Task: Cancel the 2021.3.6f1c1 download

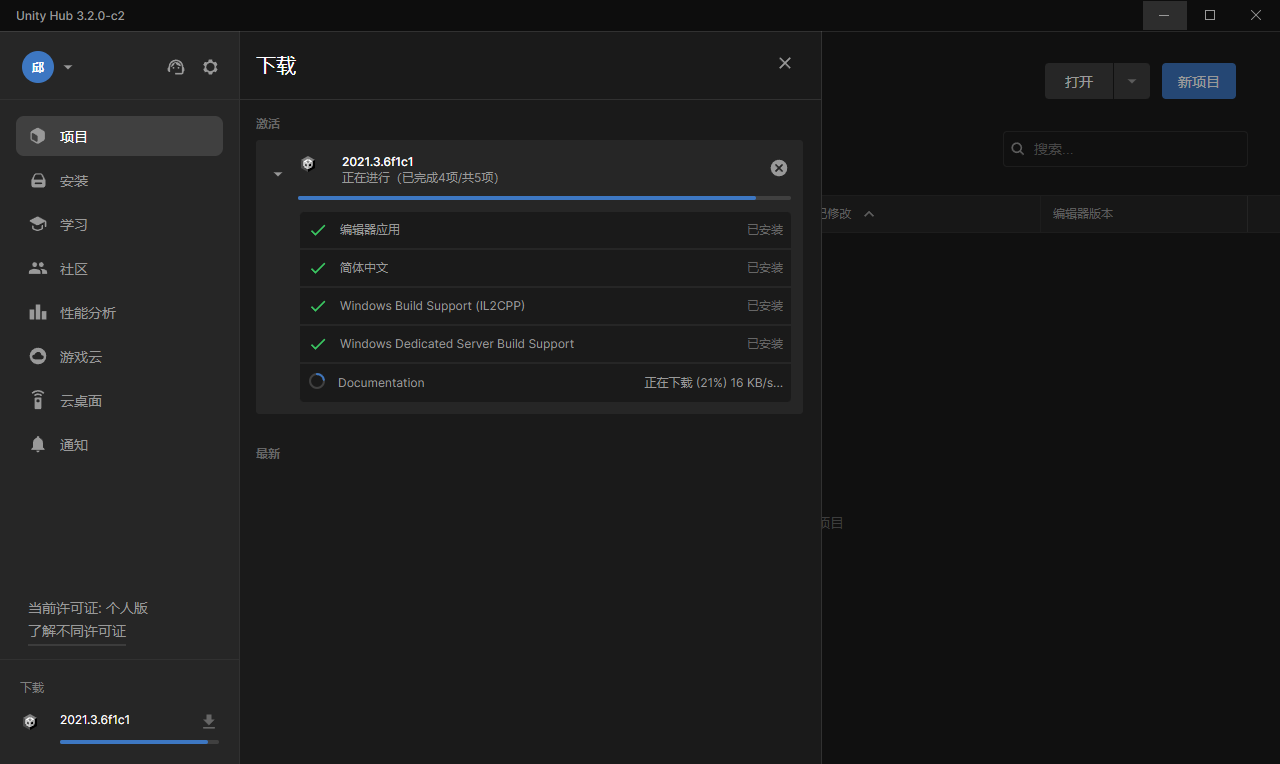Action: click(779, 168)
